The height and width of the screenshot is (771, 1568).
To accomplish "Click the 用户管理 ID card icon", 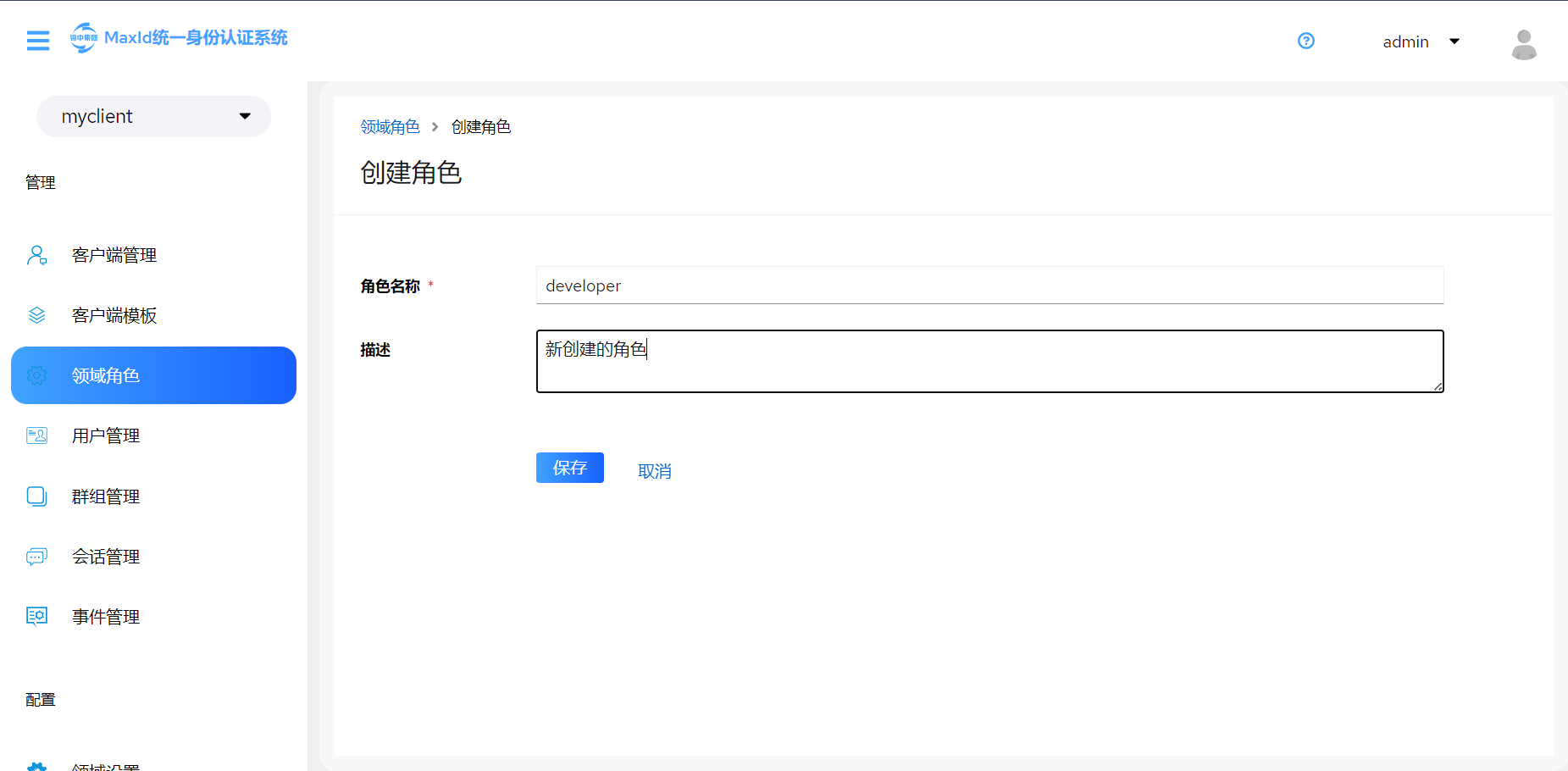I will [x=37, y=435].
